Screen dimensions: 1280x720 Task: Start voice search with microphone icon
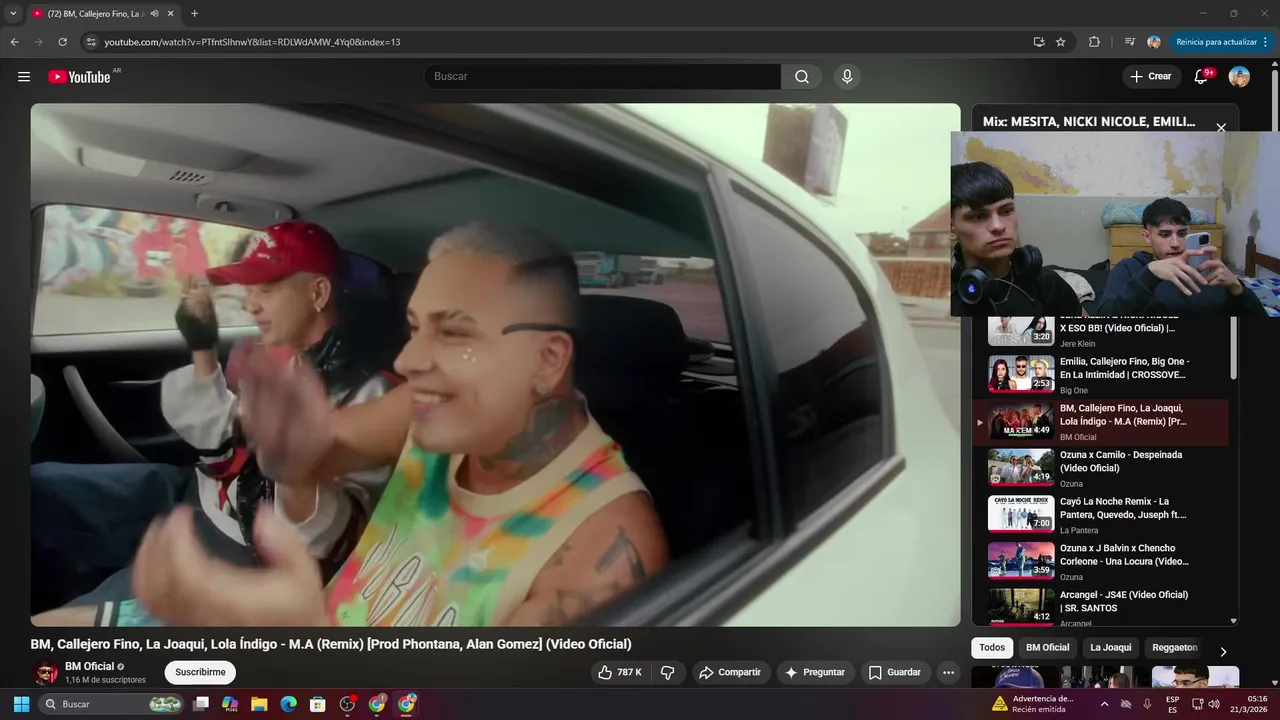pyautogui.click(x=847, y=77)
